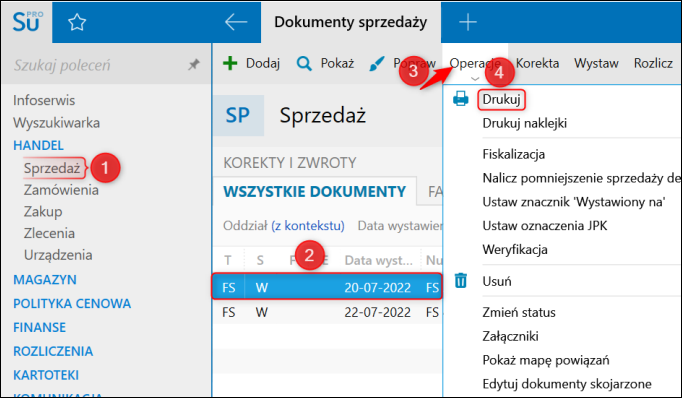Expand the ROZLICZENIA sidebar section

coord(53,351)
